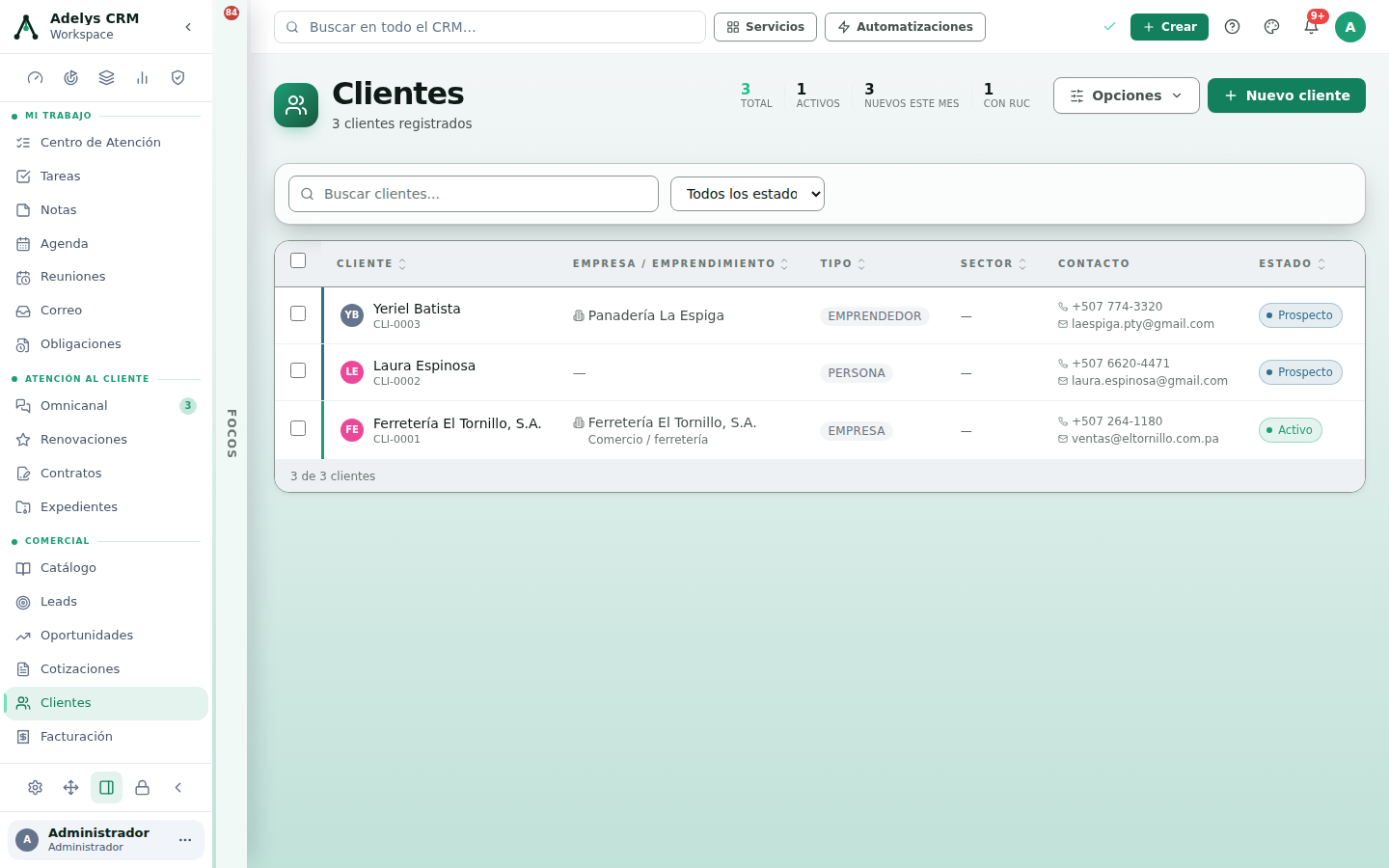Image resolution: width=1389 pixels, height=868 pixels.
Task: Open the dashboard gauge icon in sidebar
Action: click(x=36, y=78)
